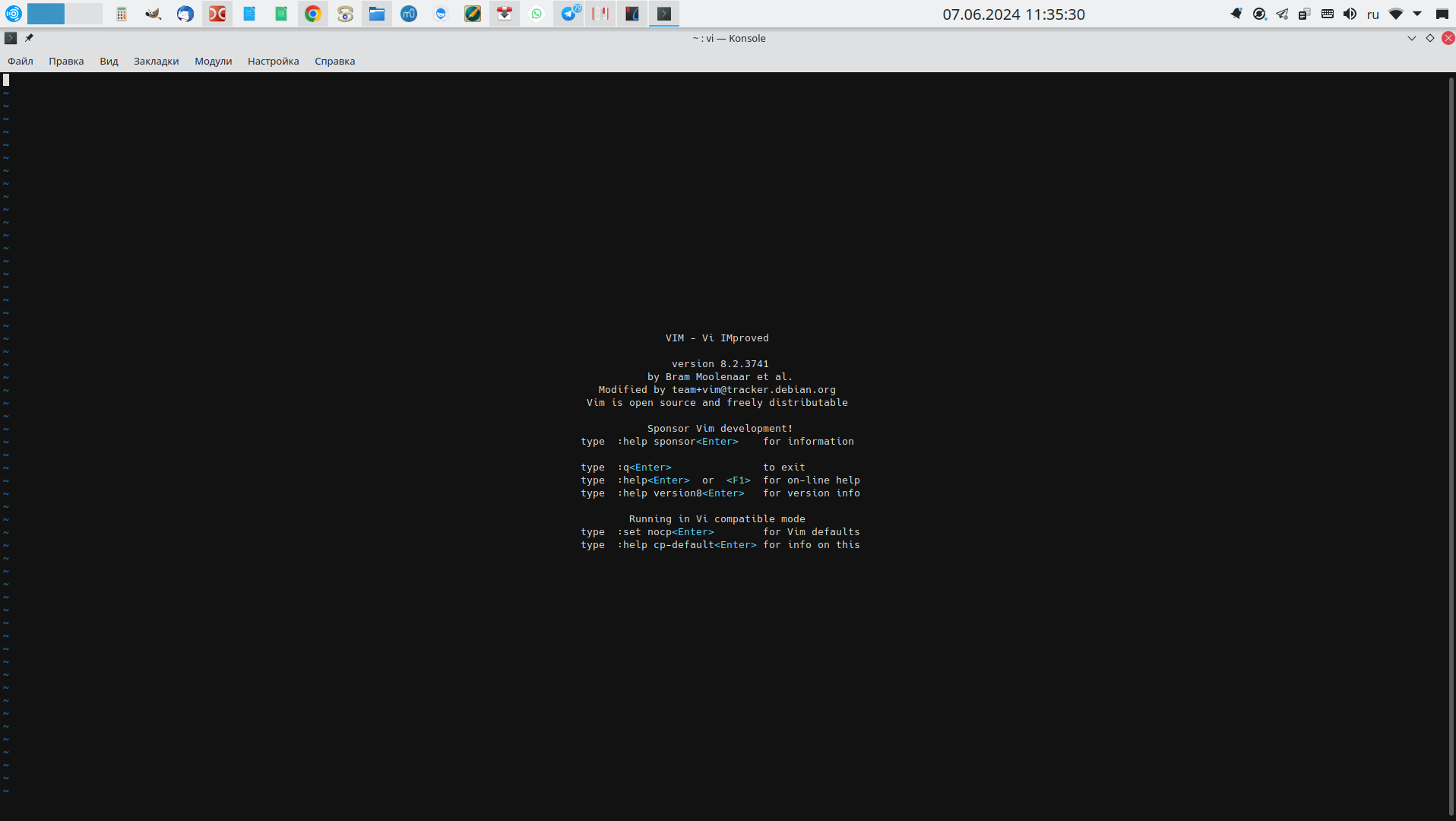
Task: Open the Модули menu
Action: (x=214, y=62)
